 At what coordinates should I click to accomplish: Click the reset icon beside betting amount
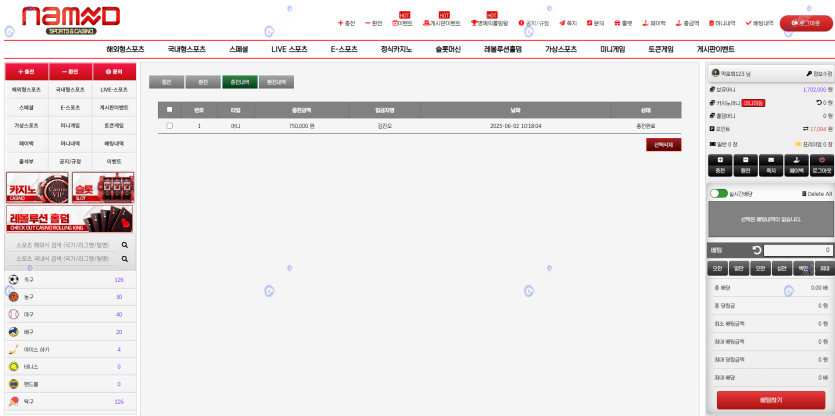pyautogui.click(x=757, y=250)
